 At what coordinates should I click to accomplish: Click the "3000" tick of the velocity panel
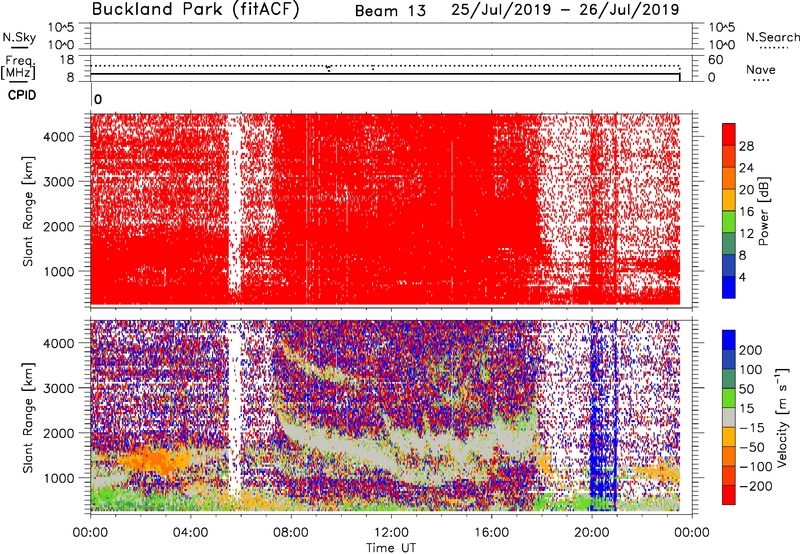[59, 388]
